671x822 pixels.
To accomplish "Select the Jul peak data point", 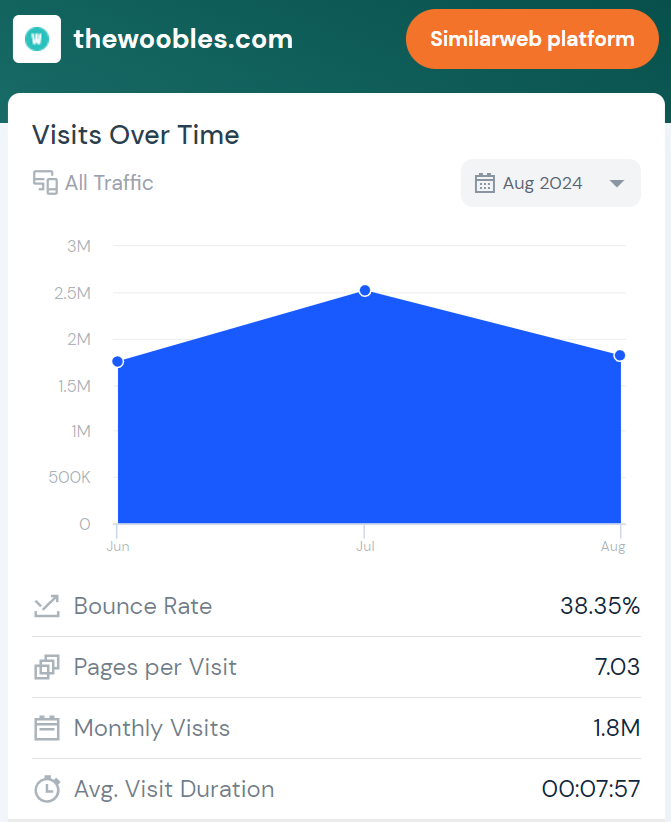I will (x=365, y=290).
